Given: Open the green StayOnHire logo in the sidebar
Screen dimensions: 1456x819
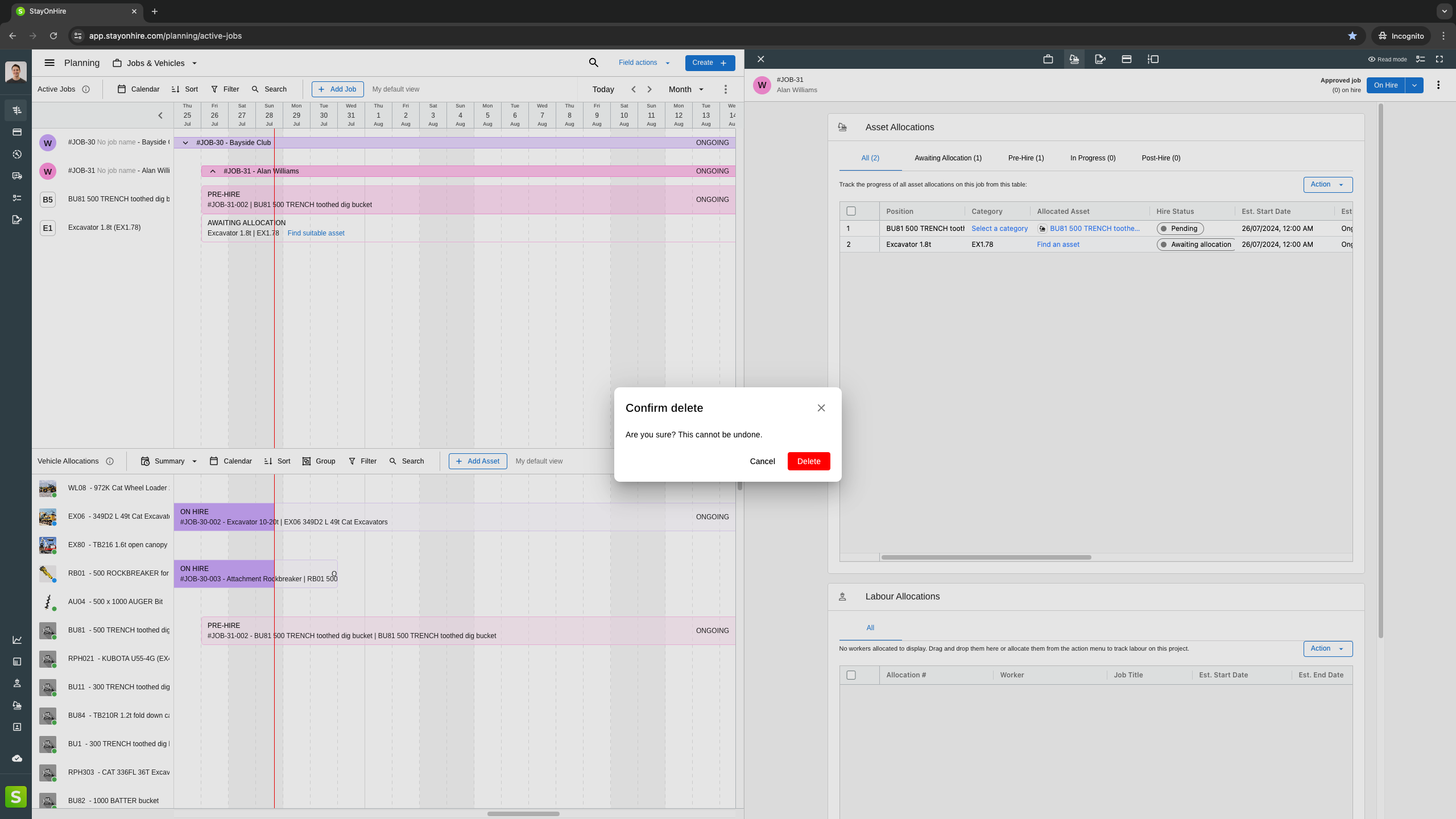Looking at the screenshot, I should tap(16, 797).
